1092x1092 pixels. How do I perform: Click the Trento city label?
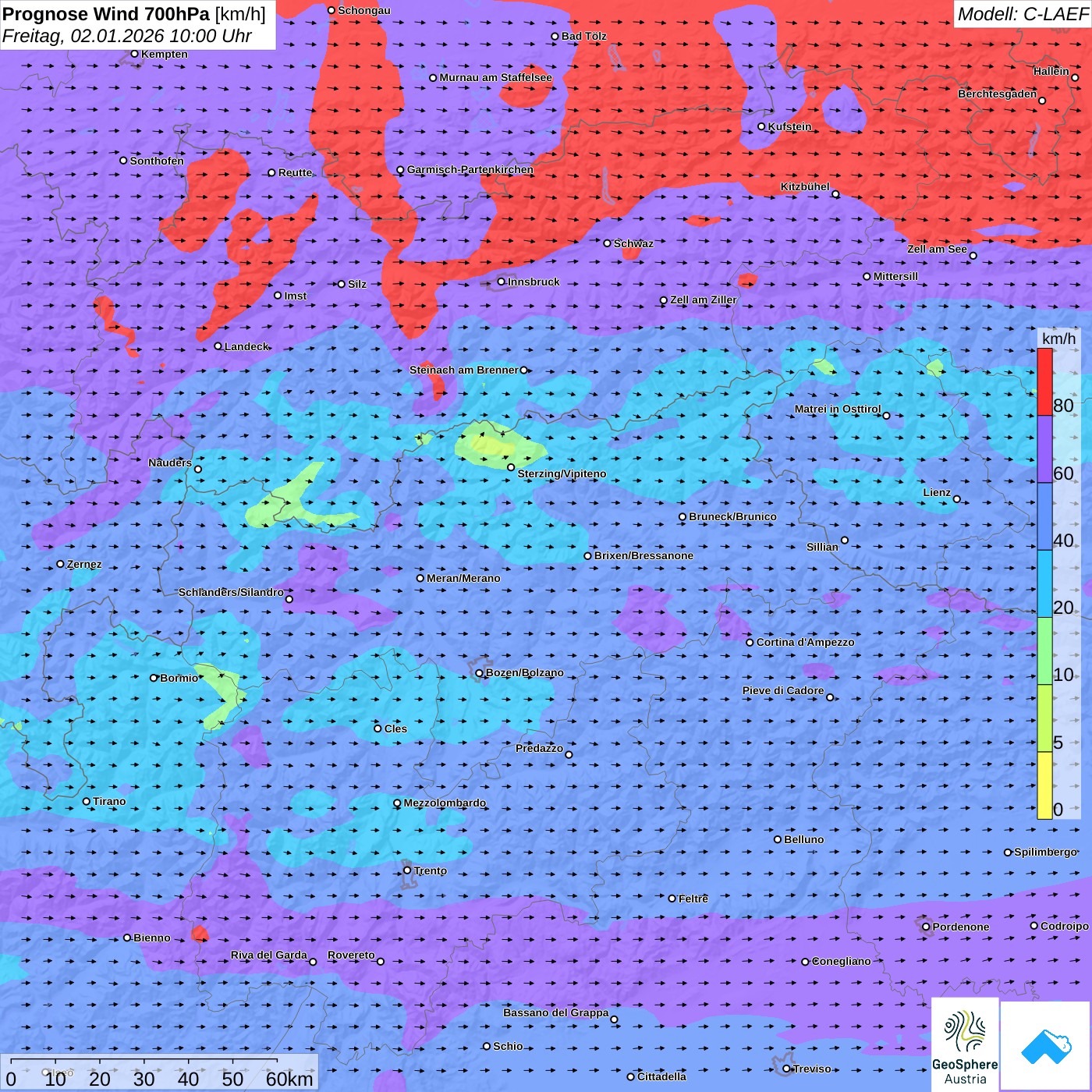431,870
